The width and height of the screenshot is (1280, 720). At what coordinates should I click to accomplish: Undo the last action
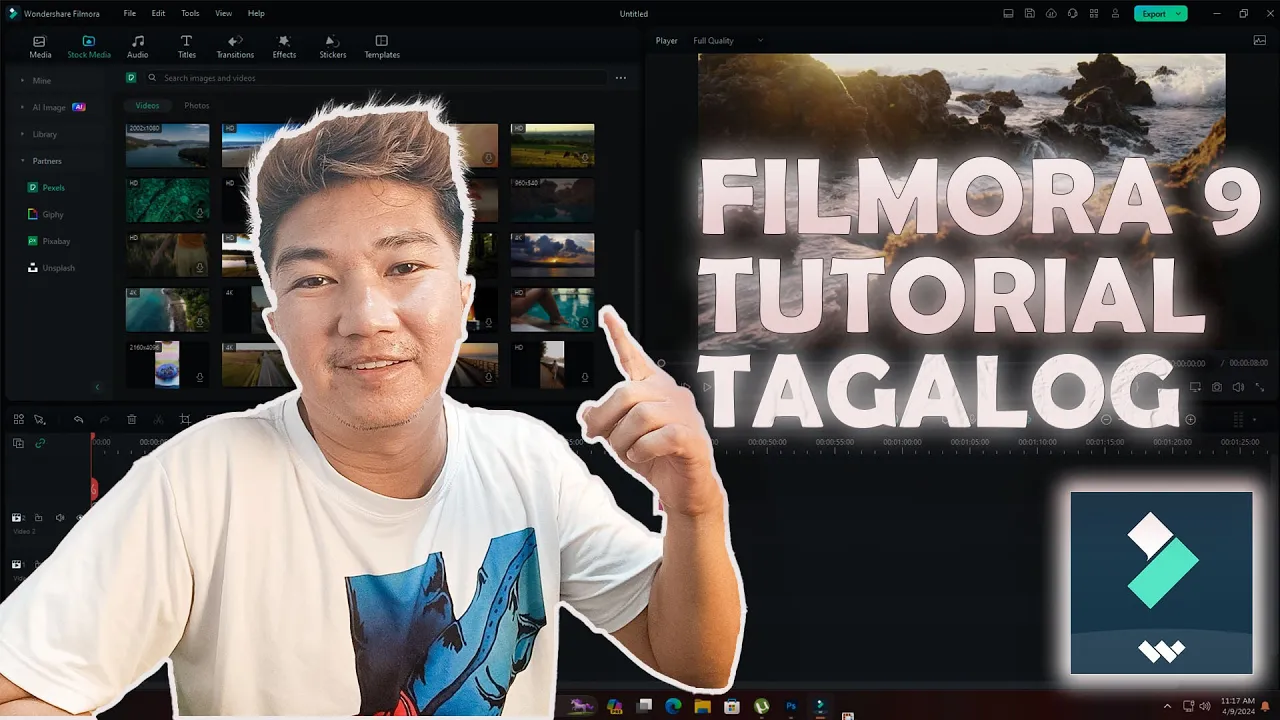click(78, 420)
